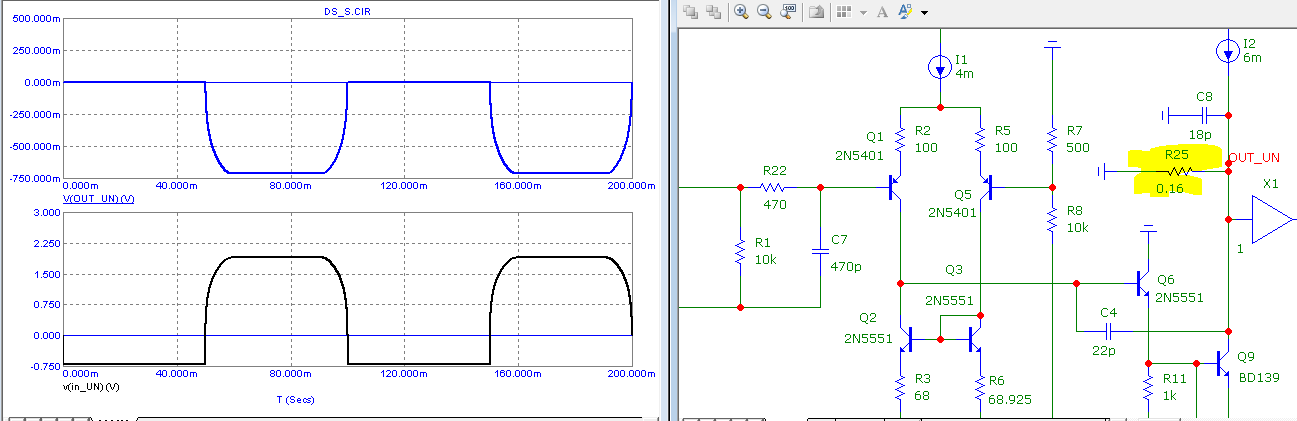Select resistor R5 symbol
Image resolution: width=1297 pixels, height=421 pixels.
pos(981,139)
